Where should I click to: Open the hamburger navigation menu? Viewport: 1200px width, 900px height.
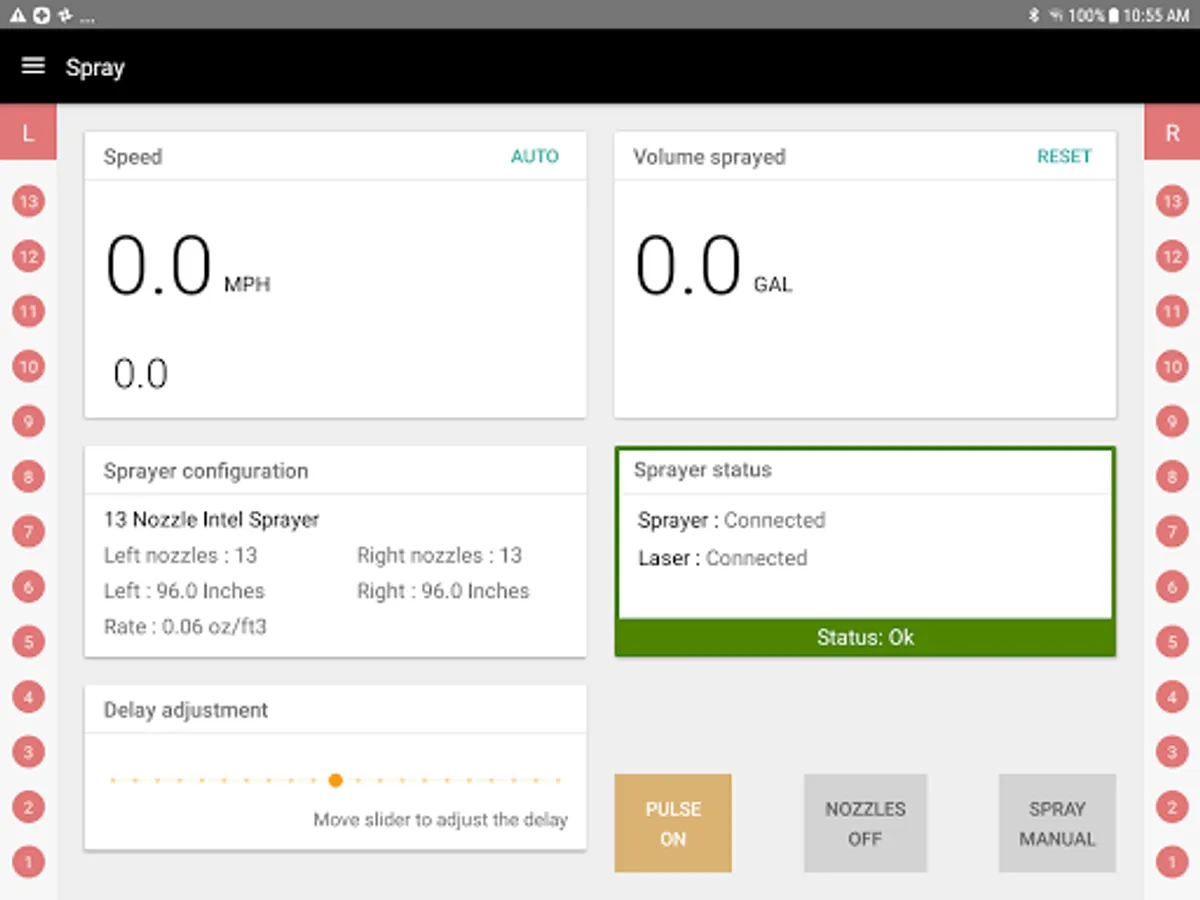pyautogui.click(x=33, y=66)
